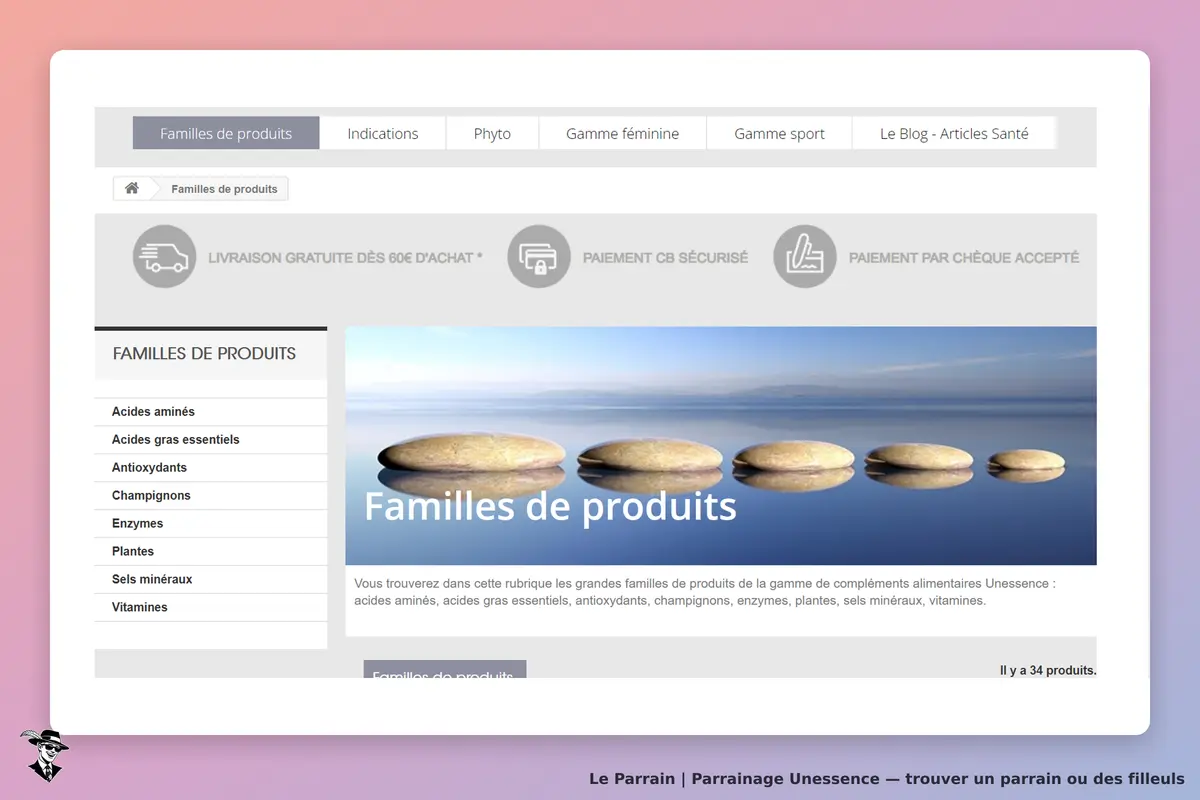Click the 'Il y a 34 produits.' text
The width and height of the screenshot is (1200, 800).
point(1048,670)
